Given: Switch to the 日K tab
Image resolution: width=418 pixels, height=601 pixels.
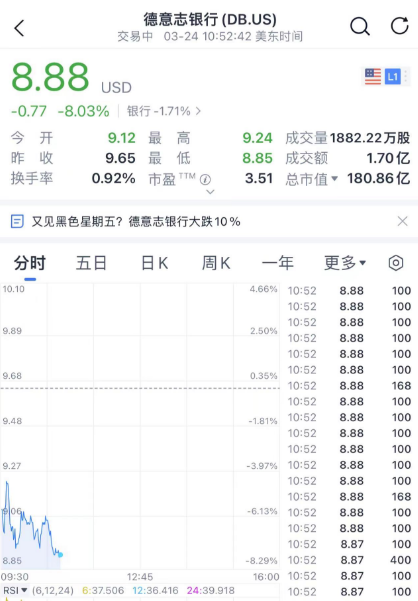Looking at the screenshot, I should pos(154,263).
